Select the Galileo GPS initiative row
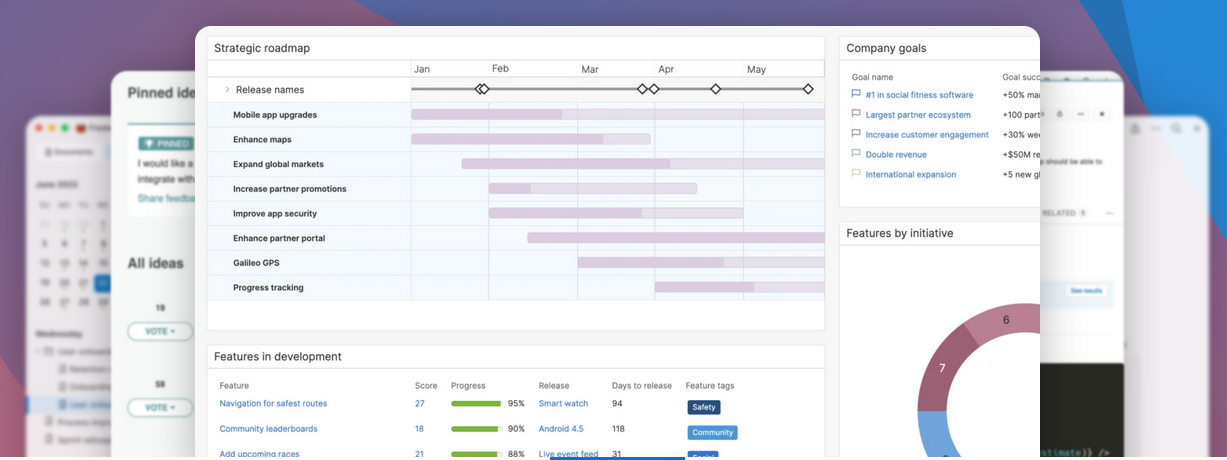Viewport: 1227px width, 460px height. pos(256,263)
